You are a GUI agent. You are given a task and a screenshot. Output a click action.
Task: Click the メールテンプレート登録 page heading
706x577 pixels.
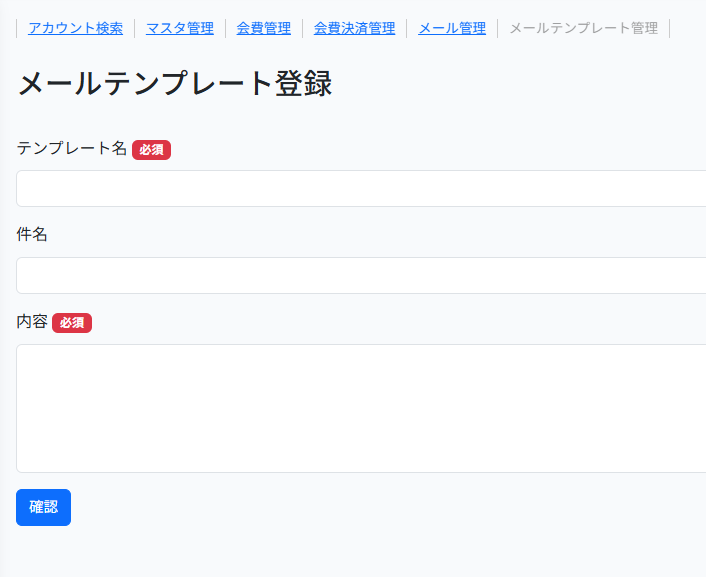tap(174, 84)
